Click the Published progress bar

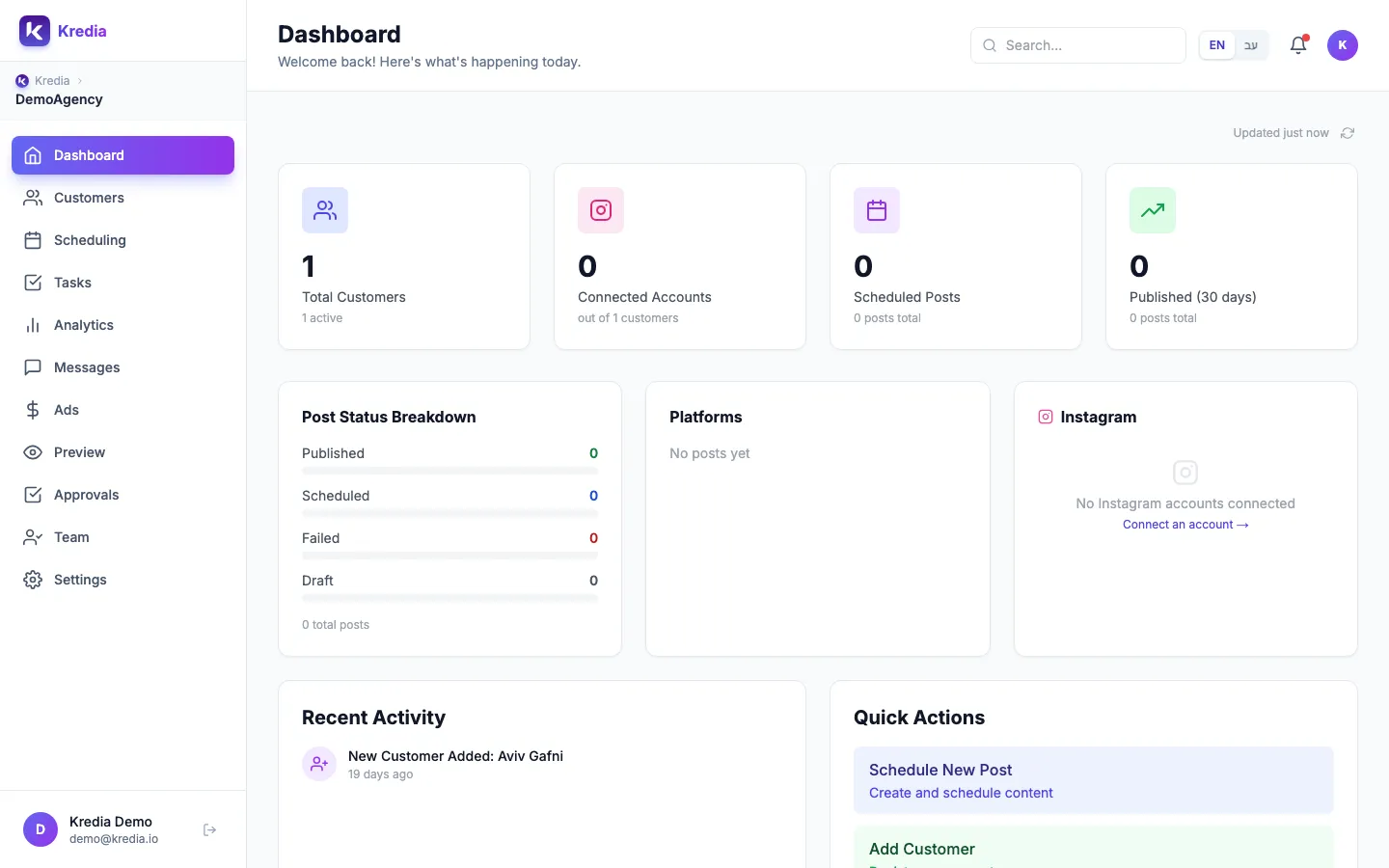tap(449, 471)
